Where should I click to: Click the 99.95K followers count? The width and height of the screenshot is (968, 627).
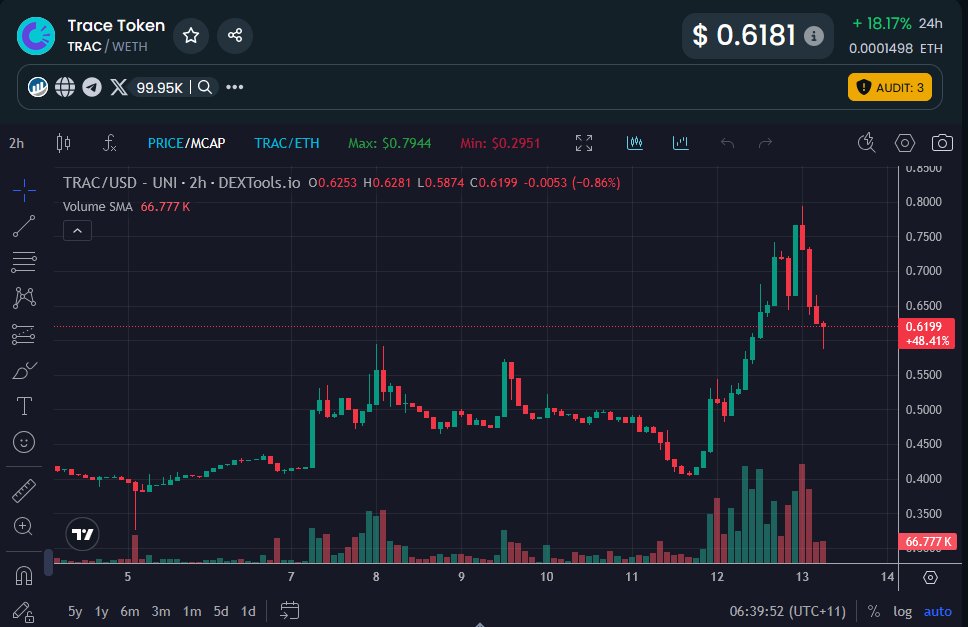click(159, 88)
